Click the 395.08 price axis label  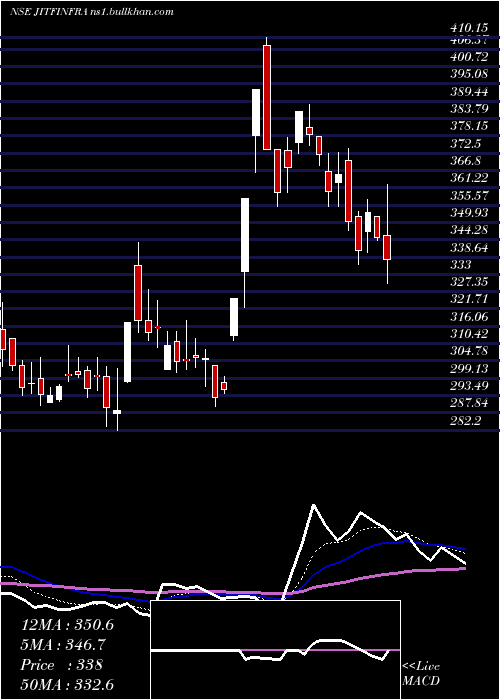pos(469,75)
